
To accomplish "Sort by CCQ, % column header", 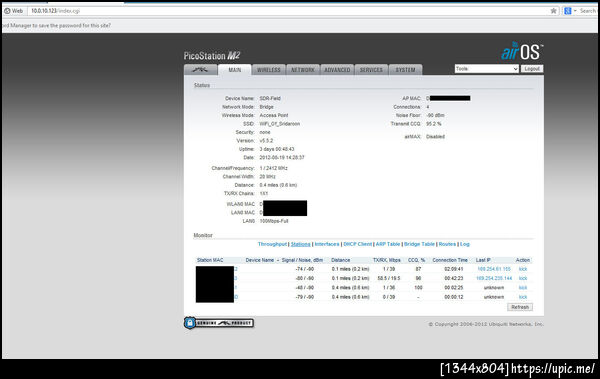I will (x=416, y=260).
